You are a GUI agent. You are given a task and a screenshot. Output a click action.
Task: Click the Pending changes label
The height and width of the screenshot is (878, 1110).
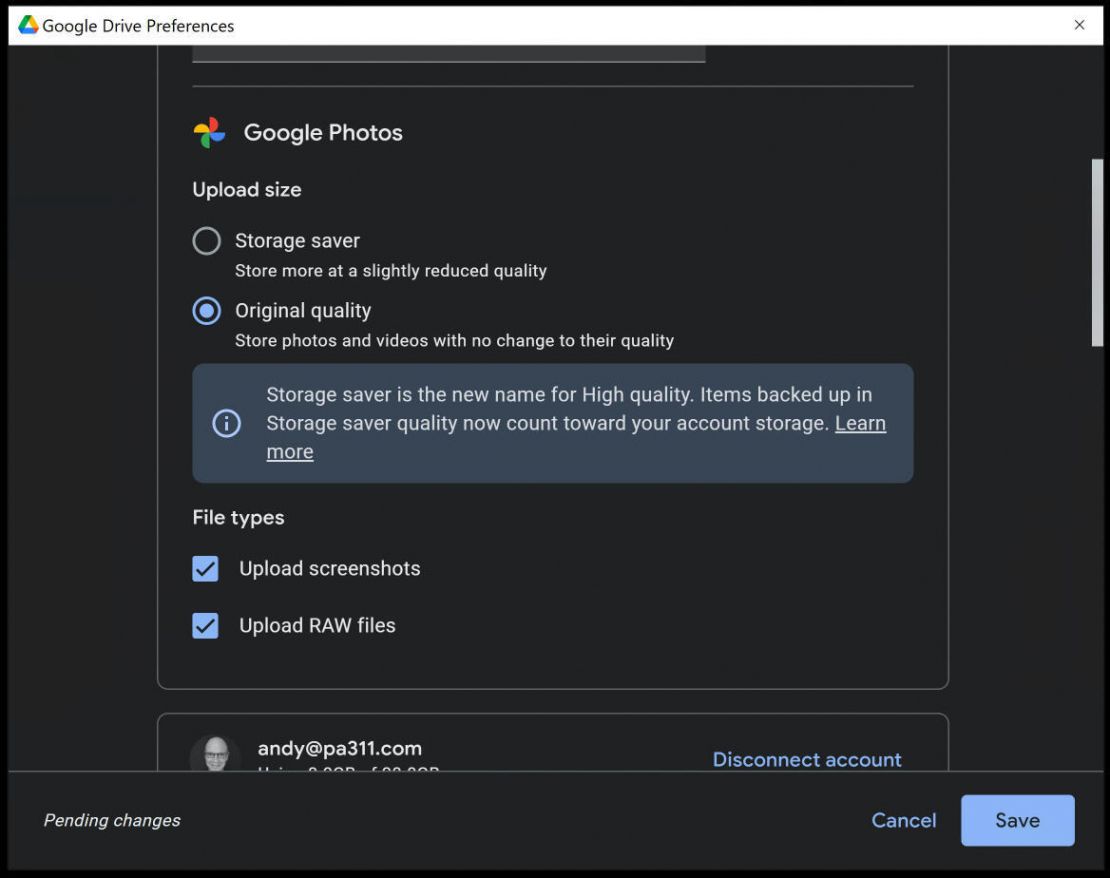pyautogui.click(x=111, y=820)
